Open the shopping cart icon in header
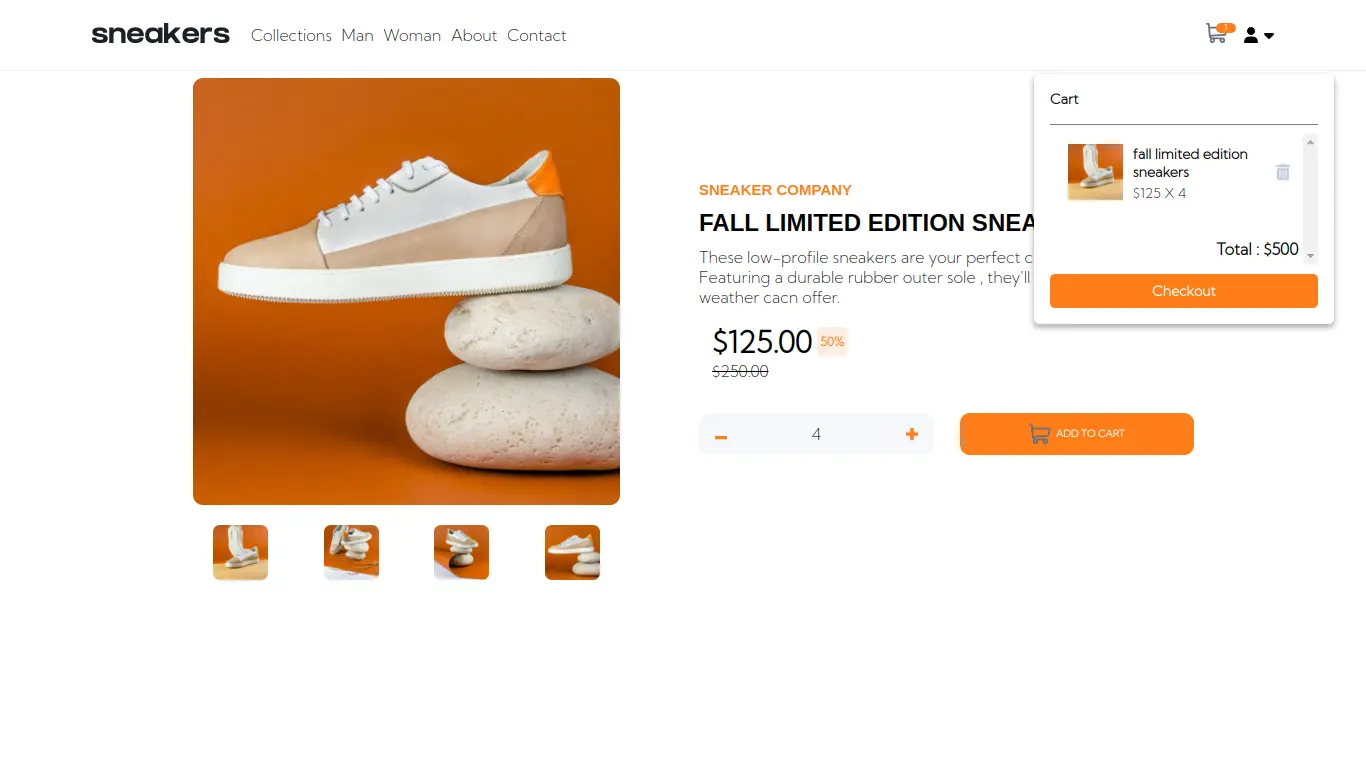The image size is (1366, 768). click(x=1216, y=35)
